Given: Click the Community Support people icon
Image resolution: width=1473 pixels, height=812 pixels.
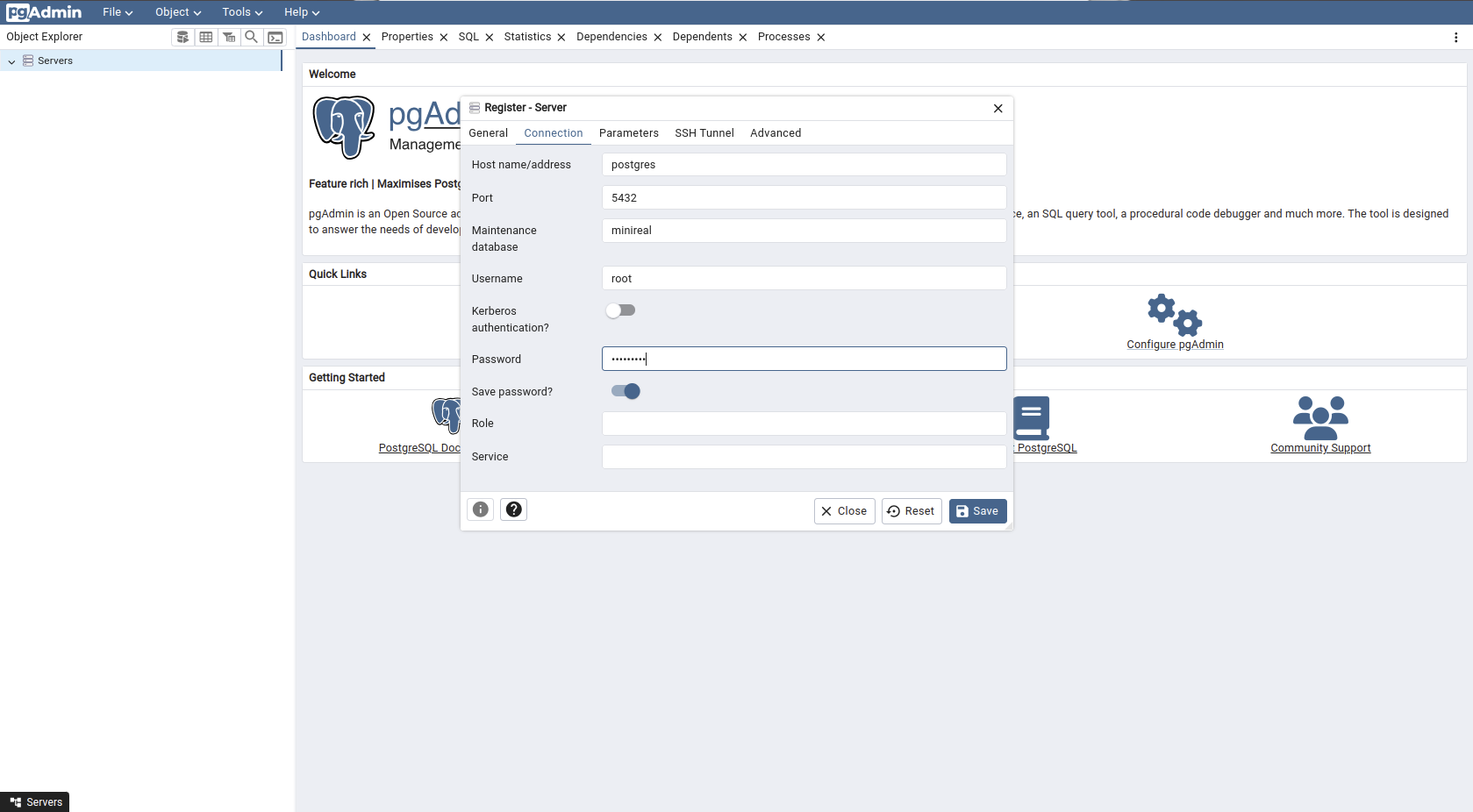Looking at the screenshot, I should tap(1320, 418).
